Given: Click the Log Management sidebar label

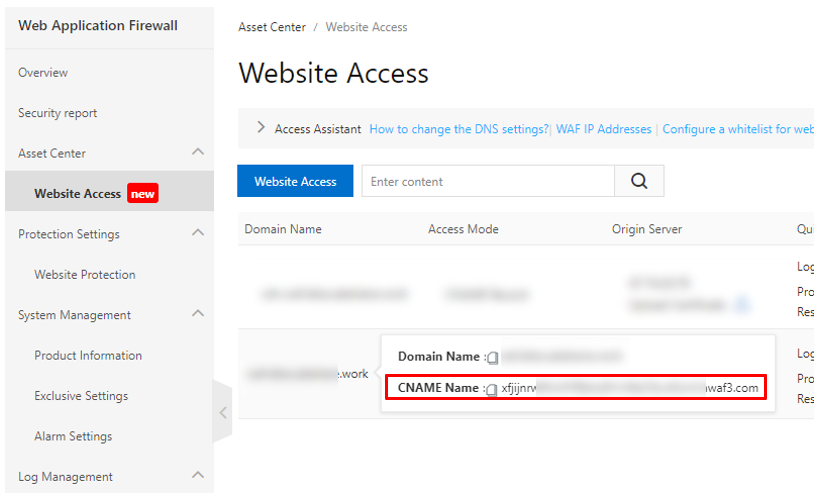Looking at the screenshot, I should pyautogui.click(x=65, y=477).
